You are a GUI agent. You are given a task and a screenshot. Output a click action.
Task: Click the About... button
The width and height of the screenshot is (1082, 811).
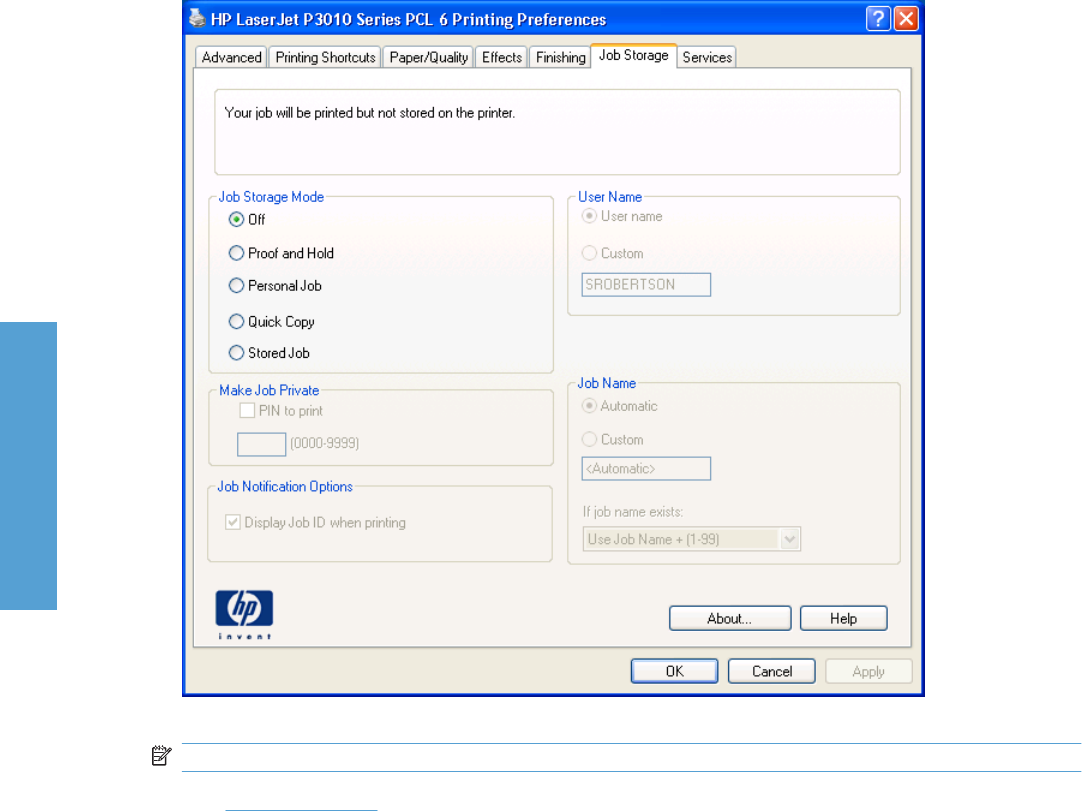coord(729,618)
